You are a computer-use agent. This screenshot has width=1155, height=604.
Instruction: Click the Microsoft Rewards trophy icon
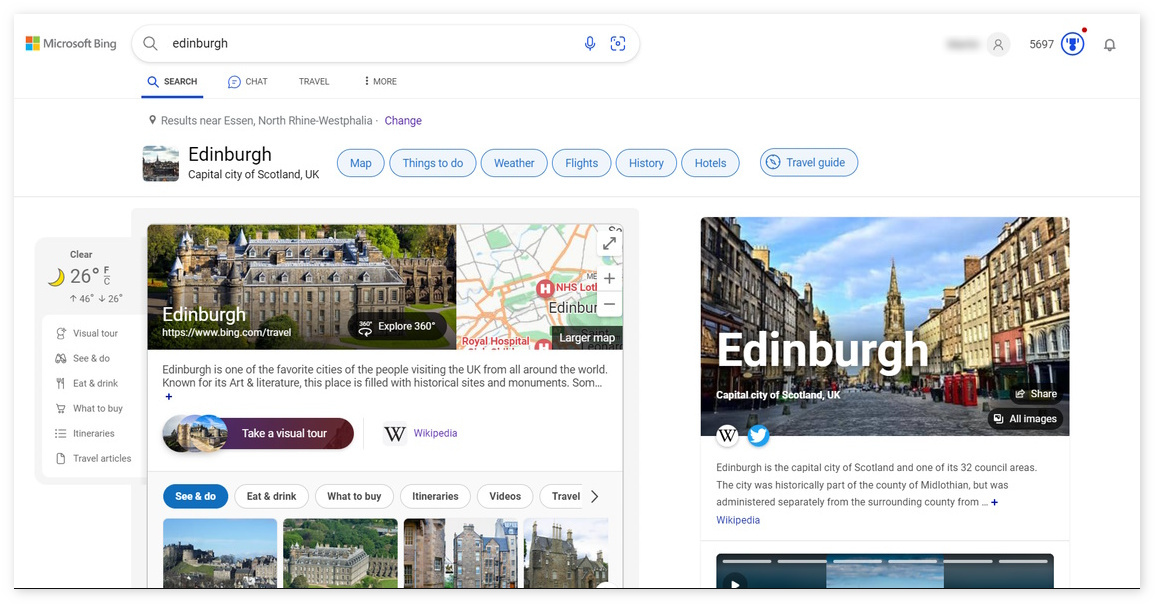coord(1072,44)
